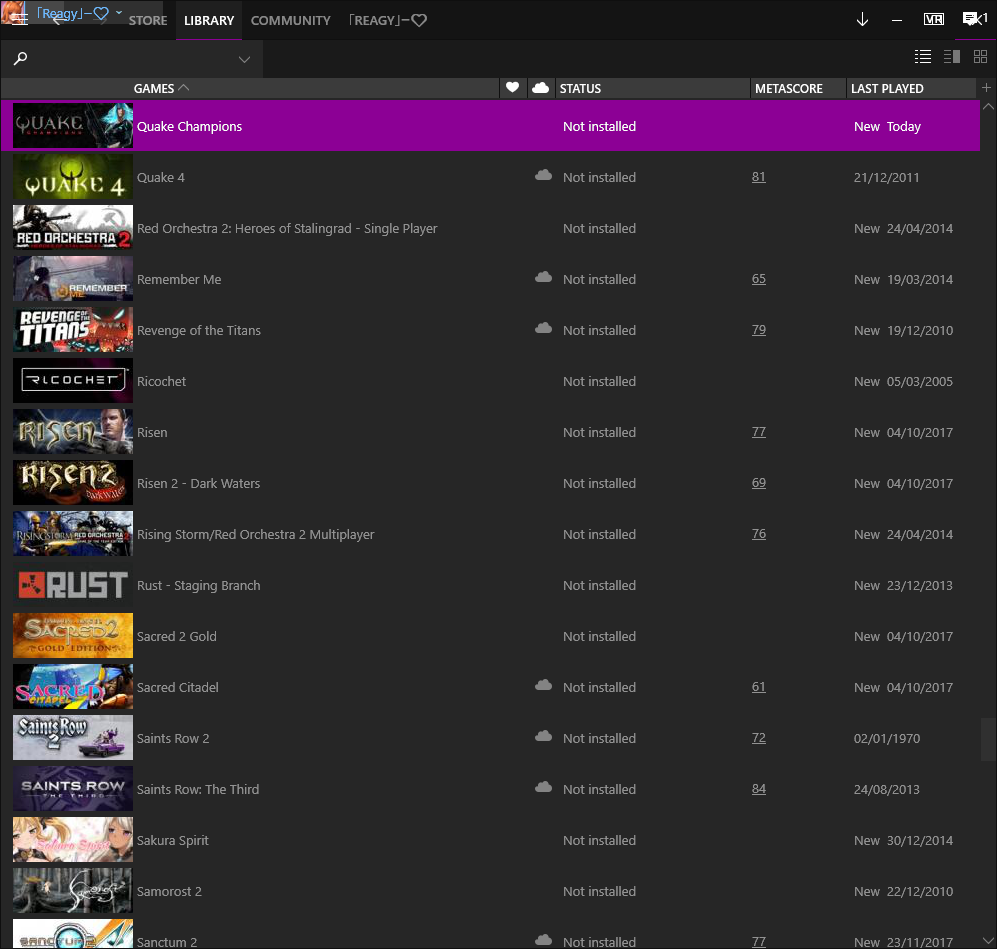Sort by the favorites heart column
997x949 pixels.
[512, 88]
